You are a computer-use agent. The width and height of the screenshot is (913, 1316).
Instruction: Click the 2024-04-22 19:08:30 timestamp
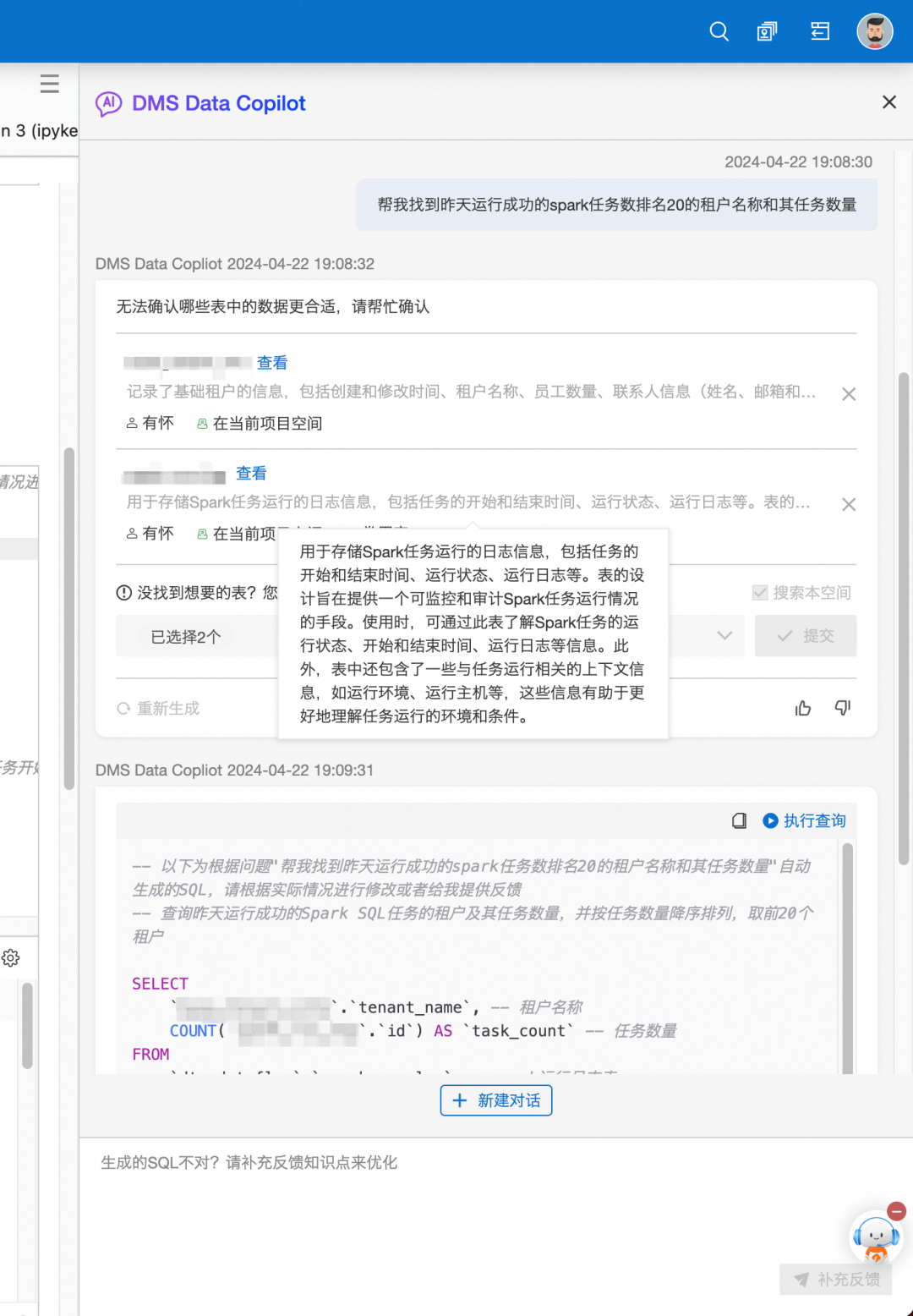pyautogui.click(x=798, y=162)
